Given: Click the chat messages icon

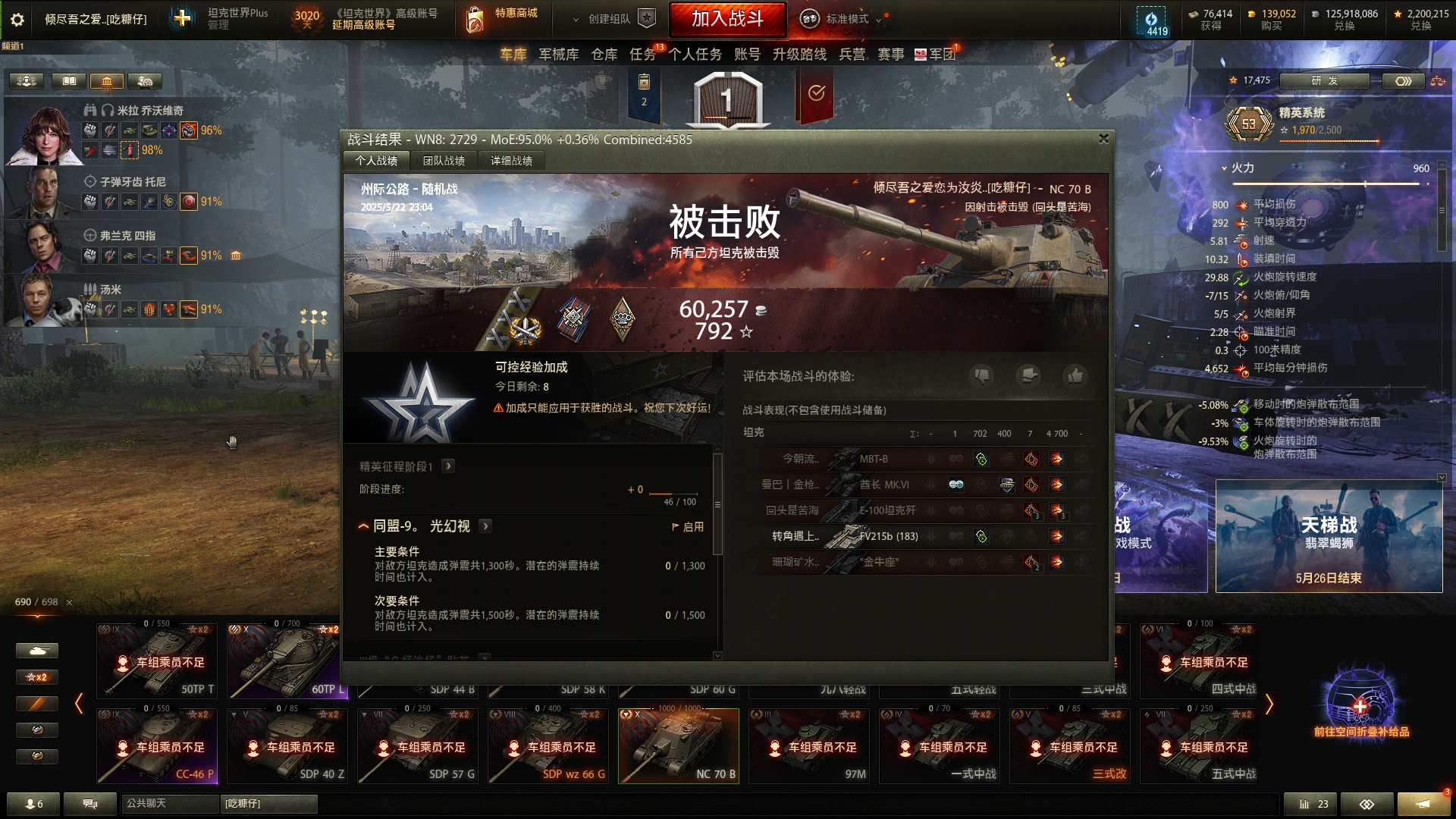Looking at the screenshot, I should point(90,803).
